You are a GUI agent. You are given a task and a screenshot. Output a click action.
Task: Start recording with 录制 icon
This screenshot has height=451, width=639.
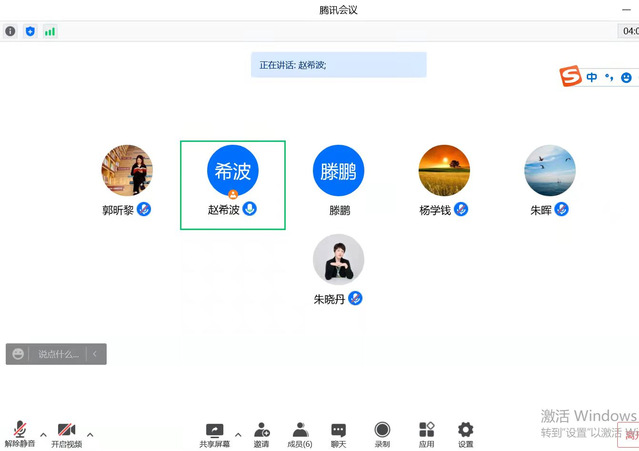[x=382, y=432]
